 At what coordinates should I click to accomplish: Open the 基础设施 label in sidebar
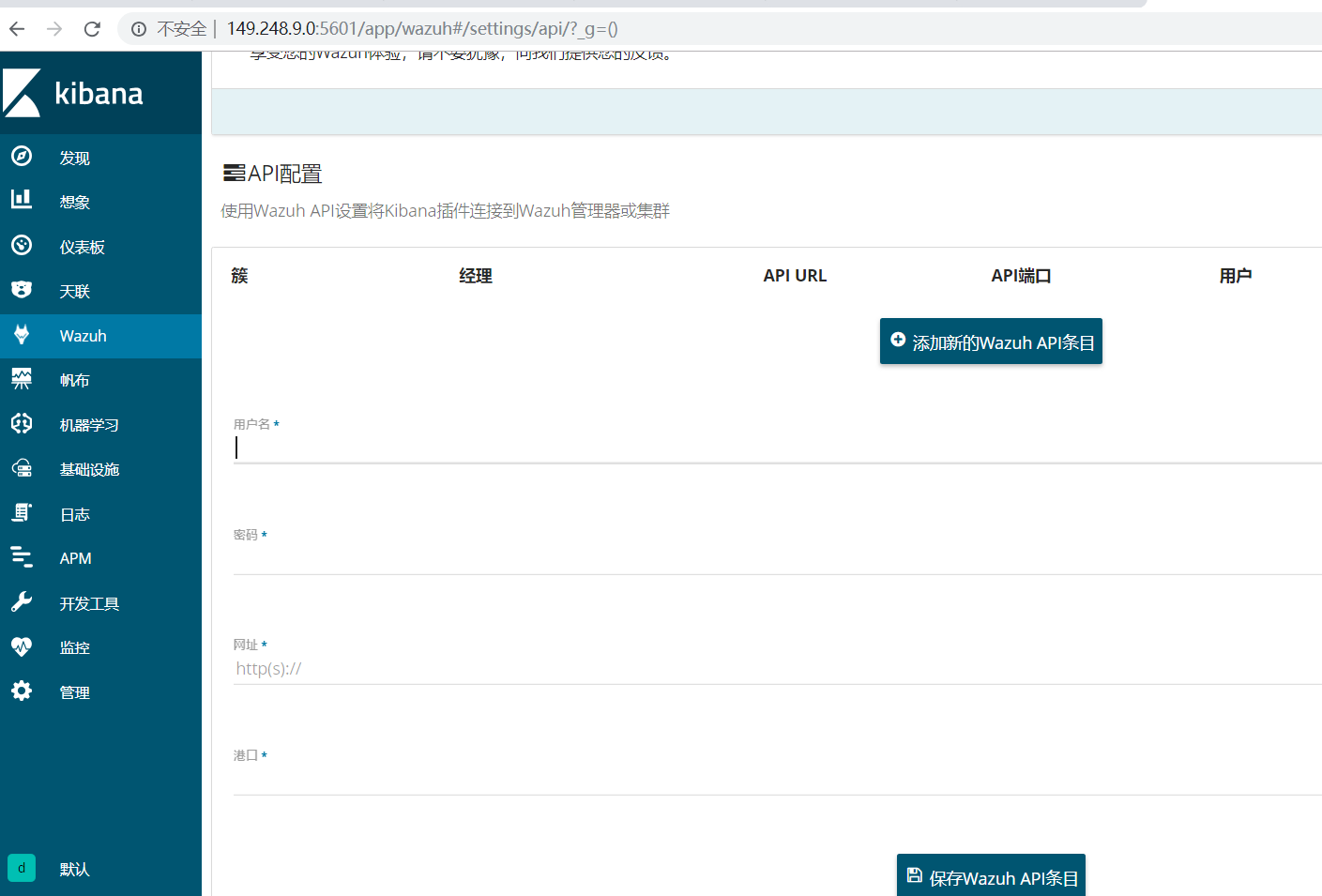coord(89,469)
